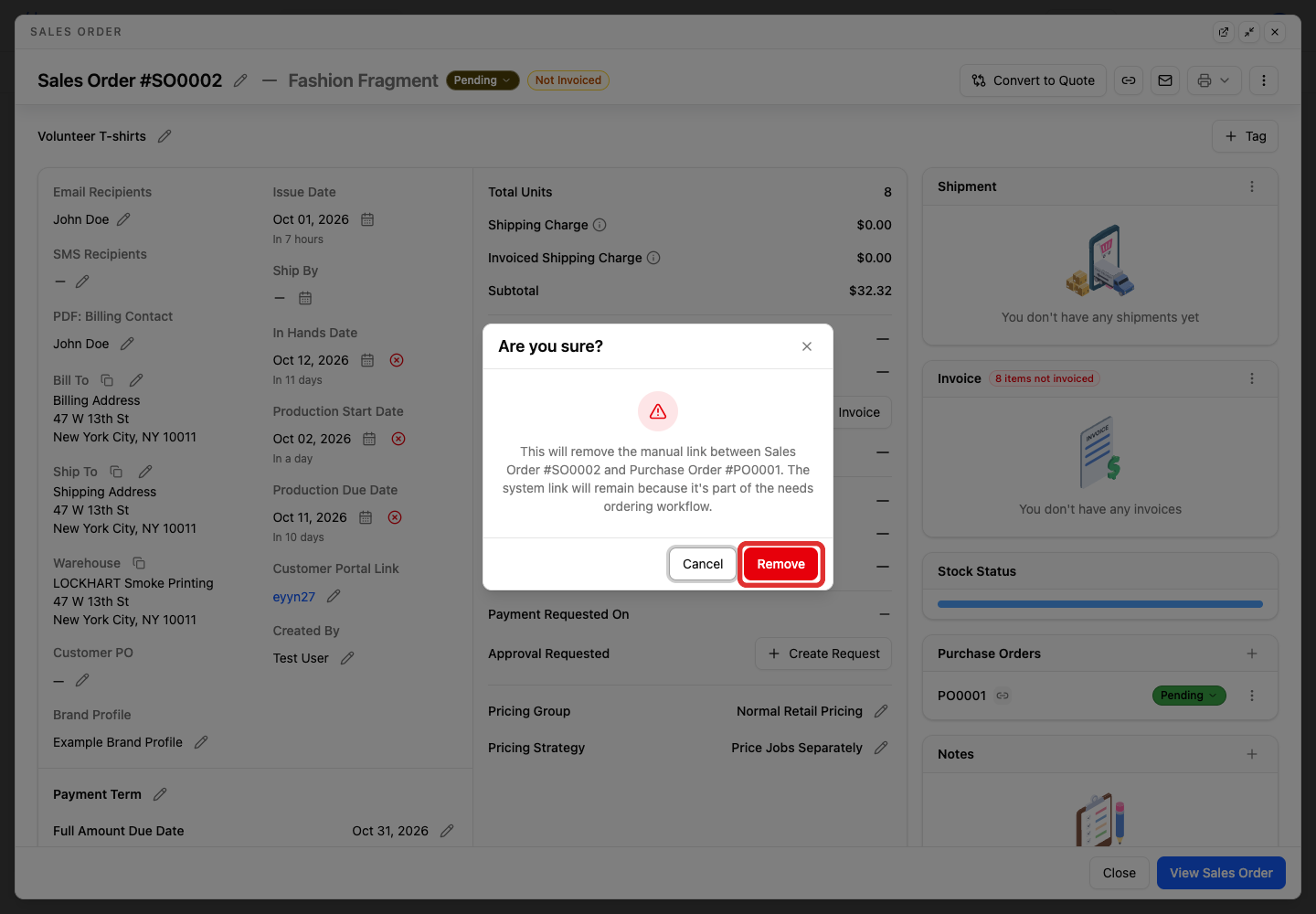Open Production Due Date calendar picker
This screenshot has height=914, width=1316.
(x=366, y=517)
